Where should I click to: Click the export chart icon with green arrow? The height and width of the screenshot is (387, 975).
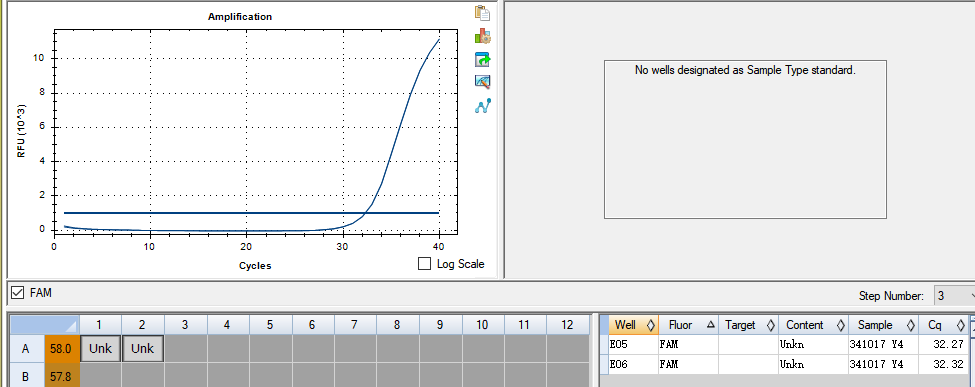[483, 60]
